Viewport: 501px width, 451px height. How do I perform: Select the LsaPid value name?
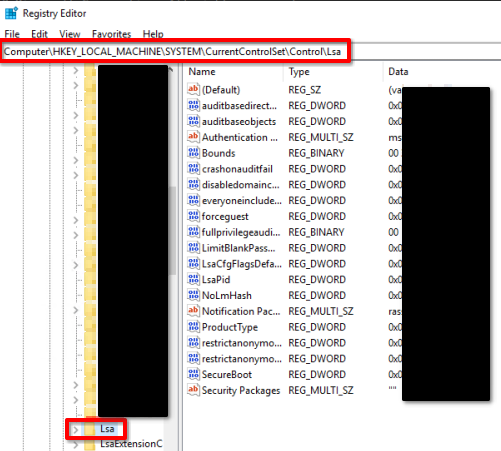point(216,280)
